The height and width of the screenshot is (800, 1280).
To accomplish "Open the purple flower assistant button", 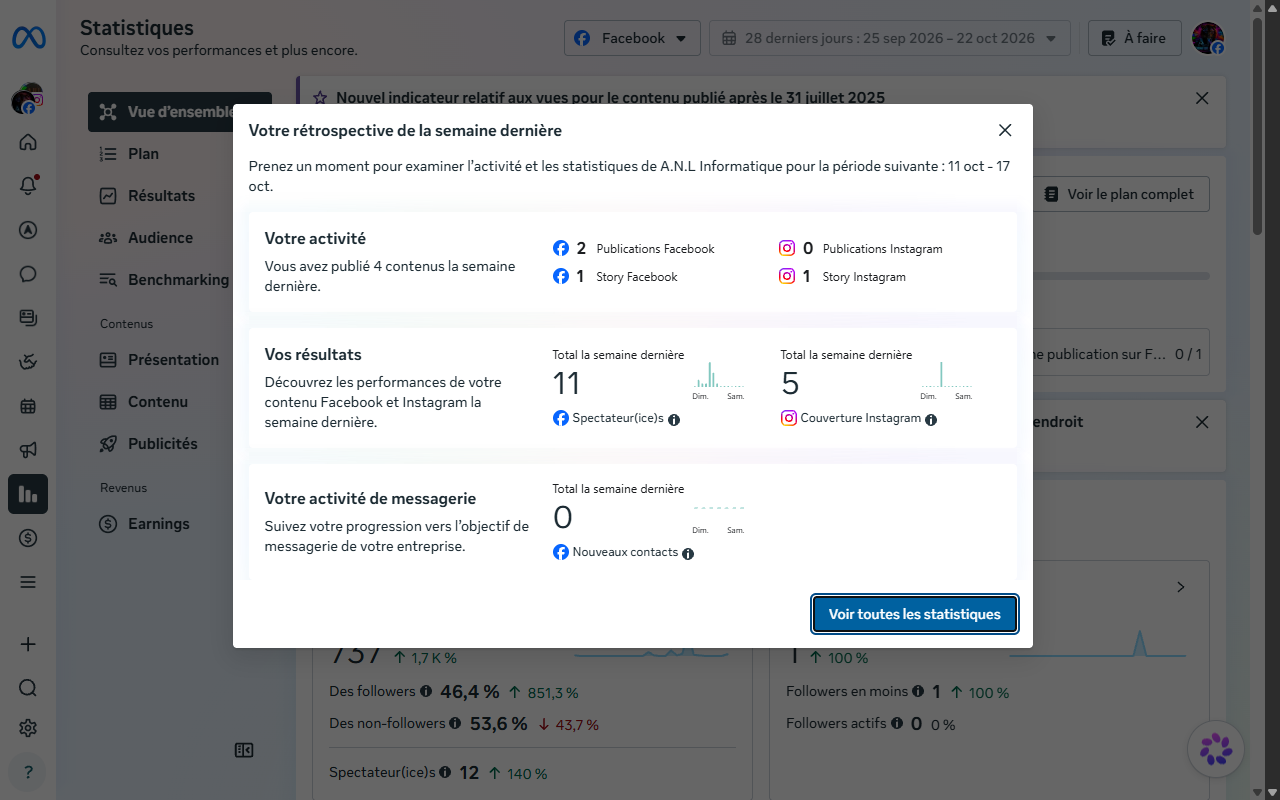I will click(x=1216, y=748).
